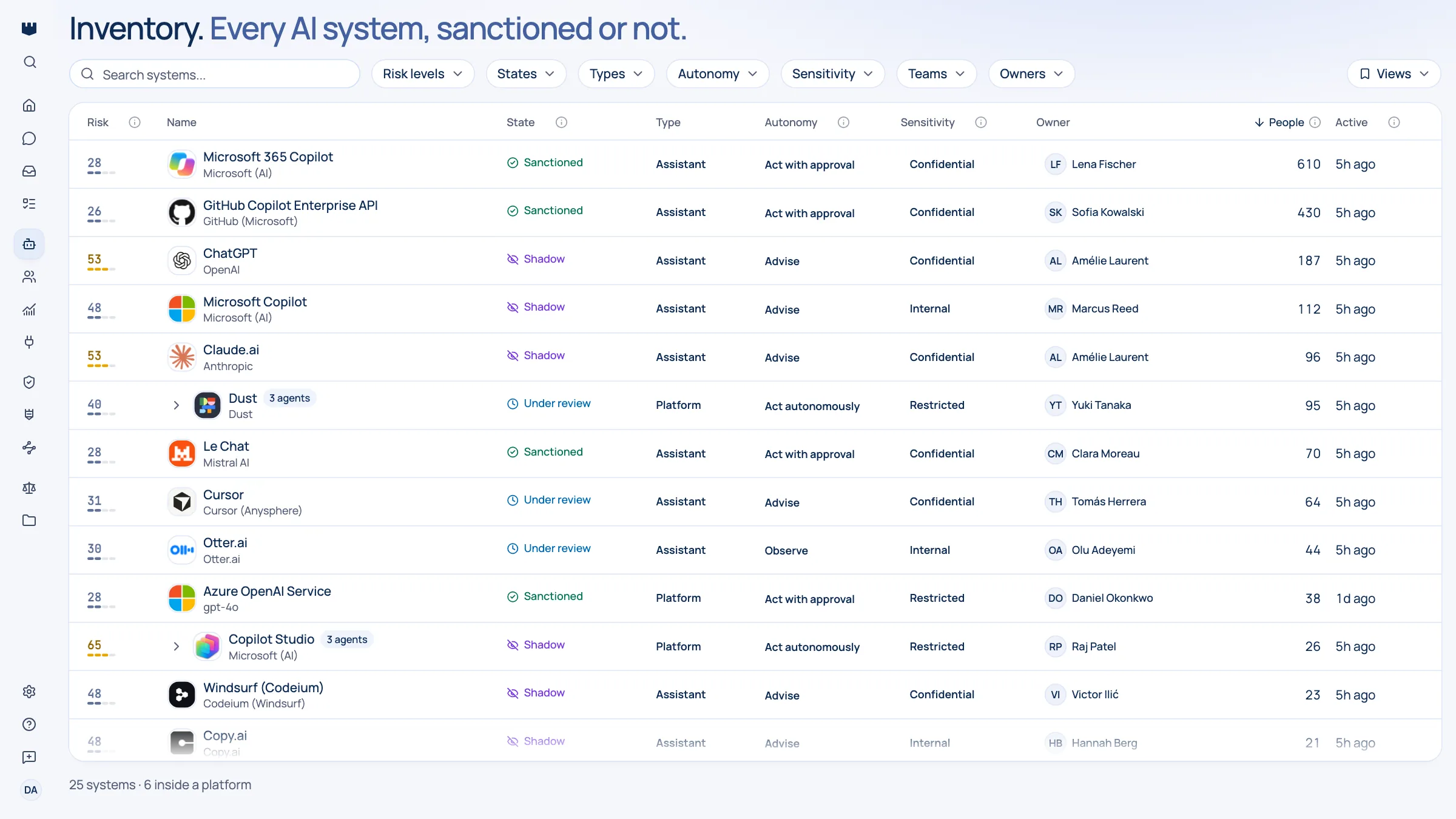Open the plug integrations sidebar icon
This screenshot has width=1456, height=819.
pos(29,342)
